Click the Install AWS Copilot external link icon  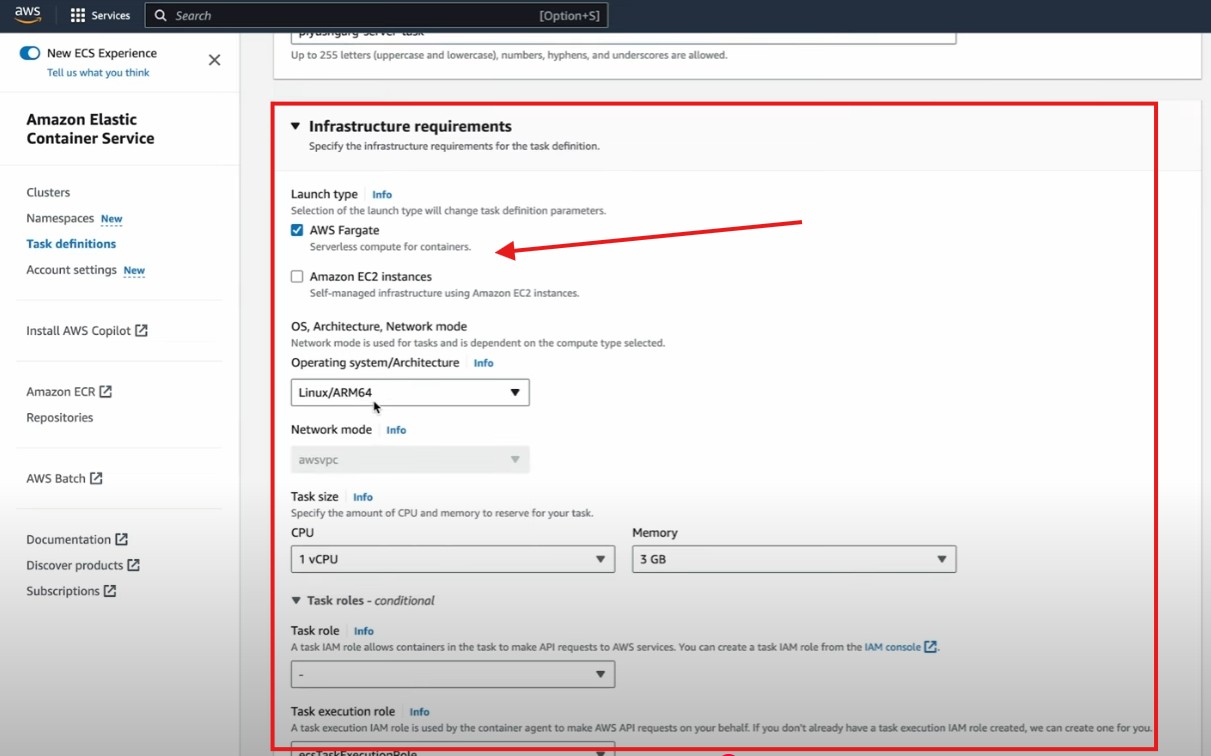coord(142,330)
